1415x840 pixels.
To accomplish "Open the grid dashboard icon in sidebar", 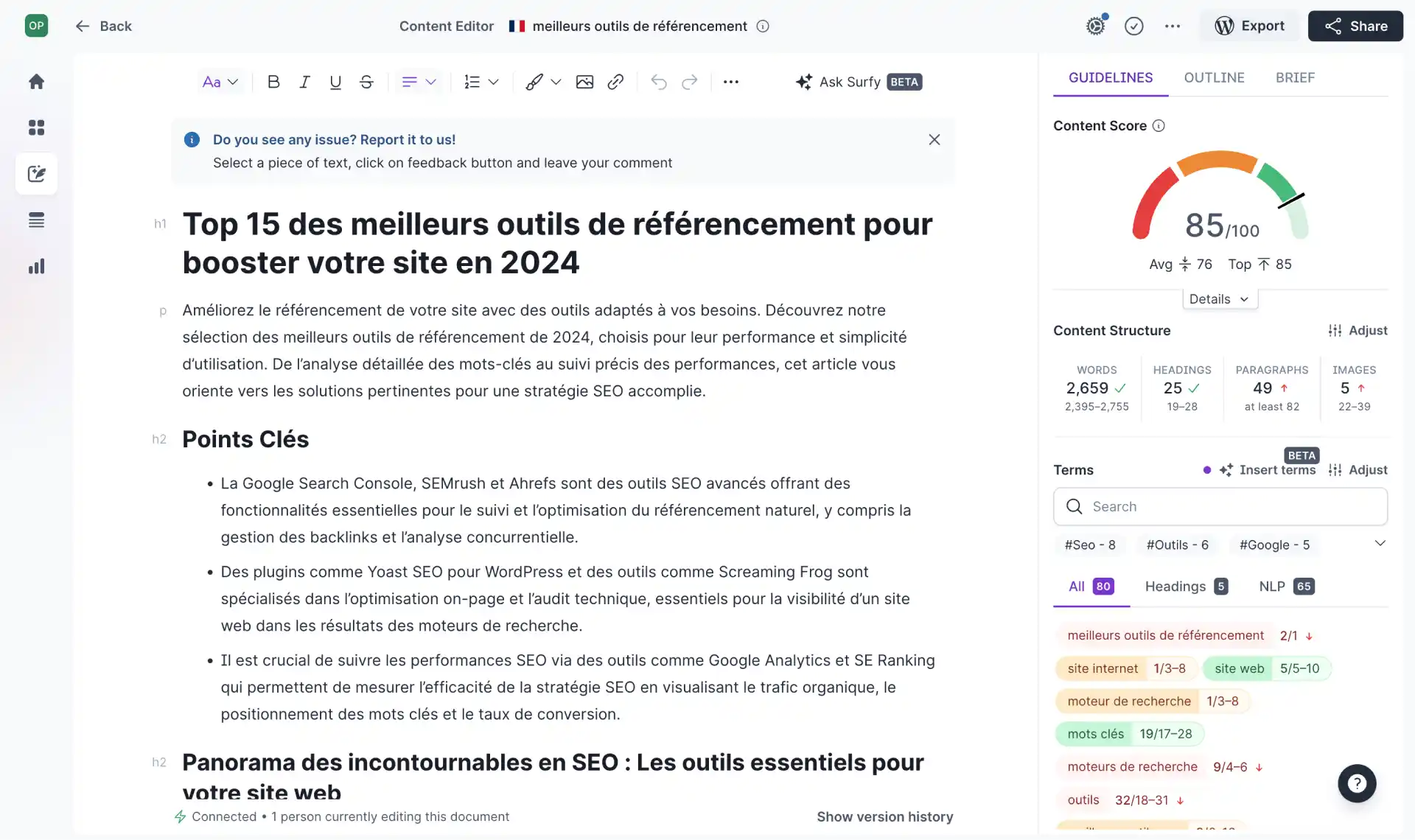I will coord(36,127).
